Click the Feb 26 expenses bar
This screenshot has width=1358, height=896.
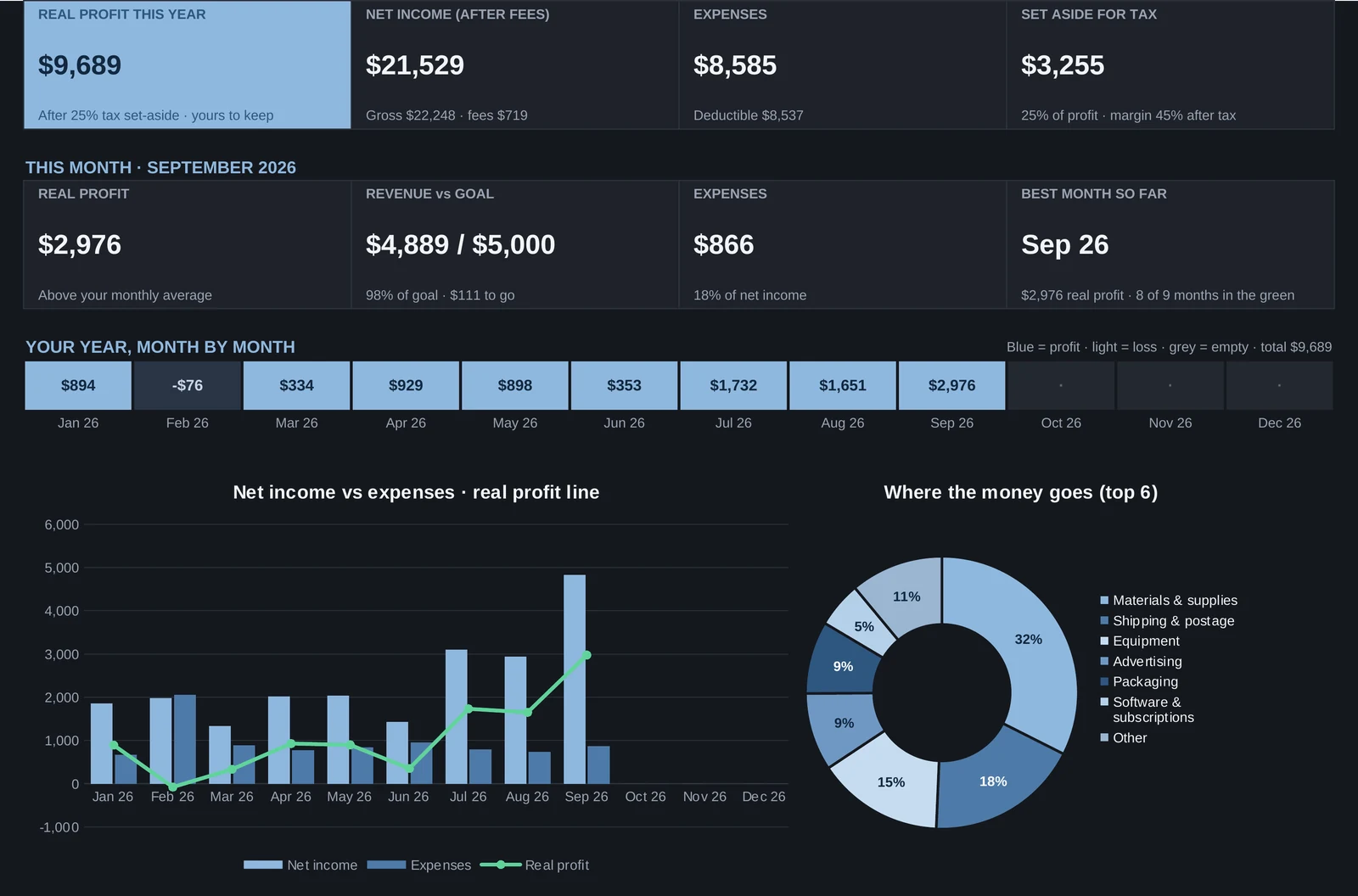tap(185, 739)
